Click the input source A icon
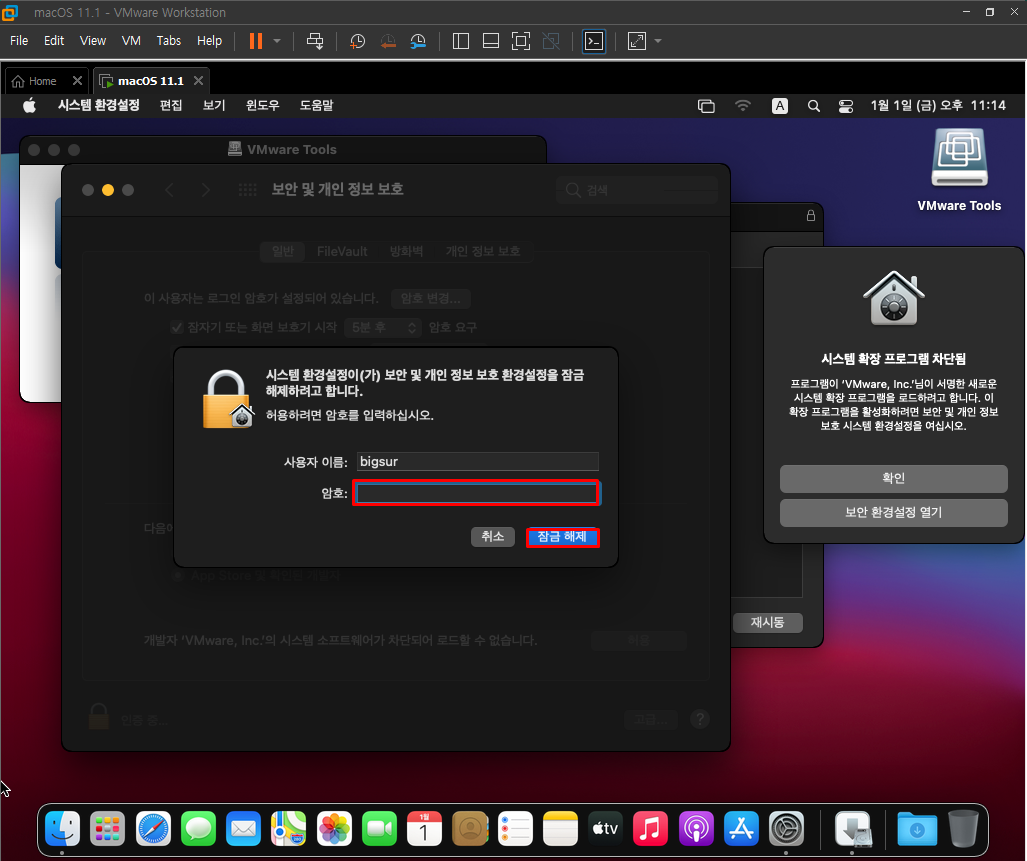Viewport: 1027px width, 861px height. [x=779, y=106]
